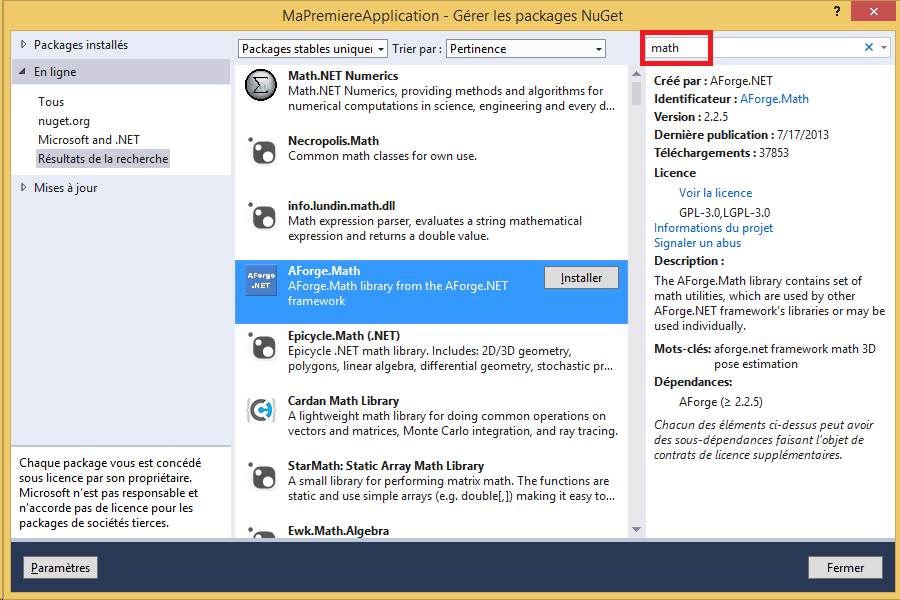The image size is (900, 600).
Task: Click the AForge.NET package logo
Action: coord(261,281)
